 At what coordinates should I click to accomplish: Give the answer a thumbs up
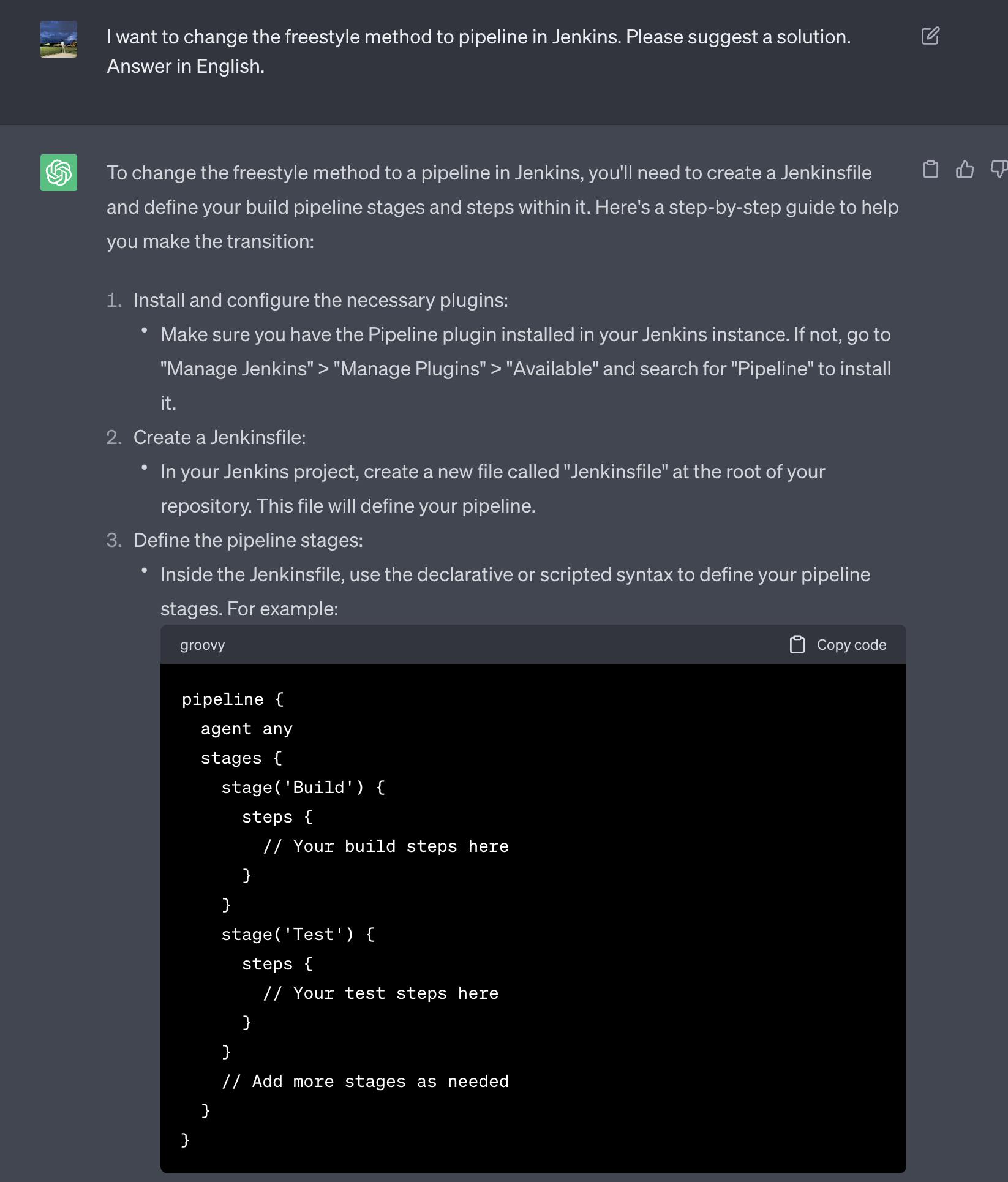click(x=965, y=169)
